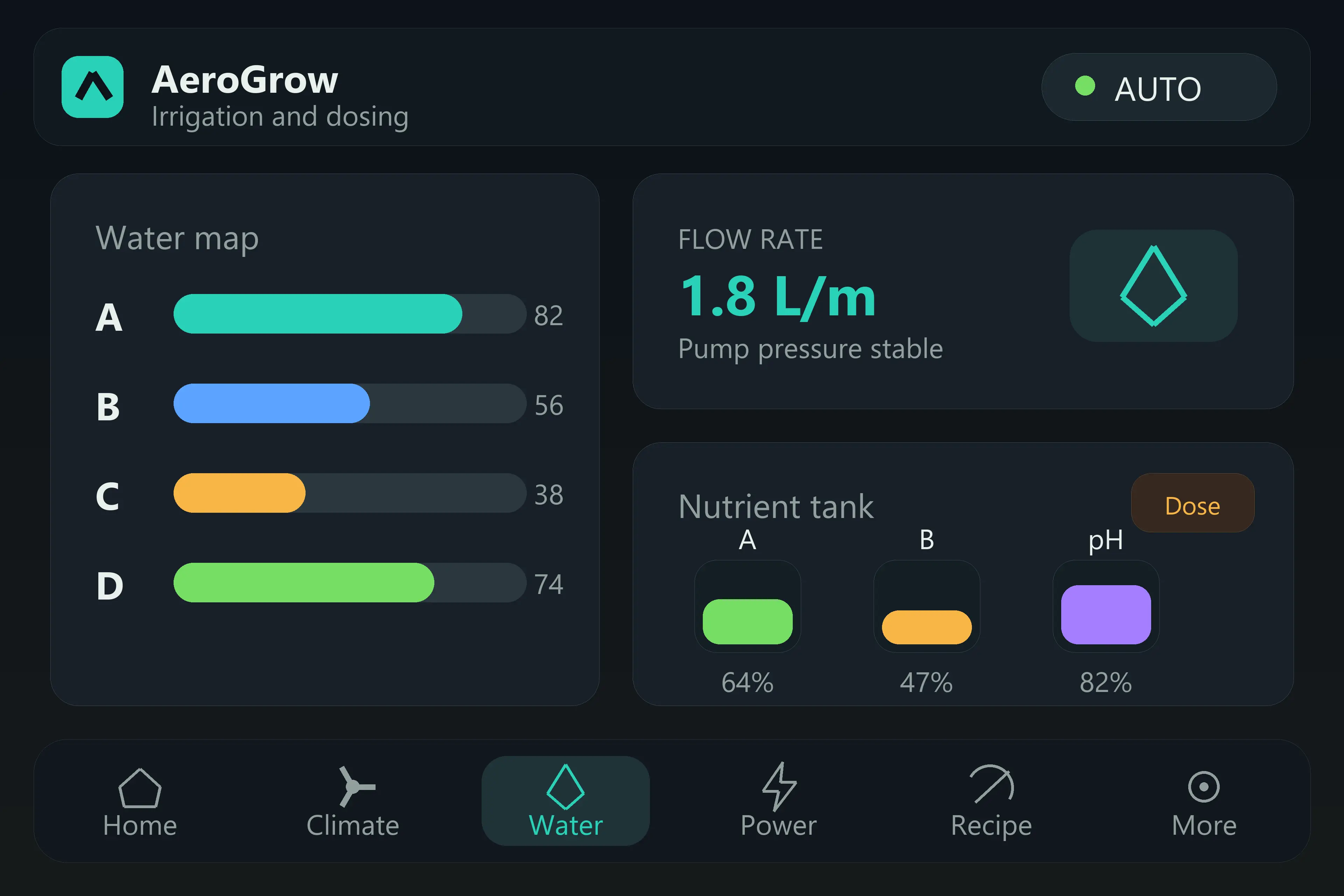Image resolution: width=1344 pixels, height=896 pixels.
Task: Click the water droplet icon in Flow Rate card
Action: [x=1153, y=286]
